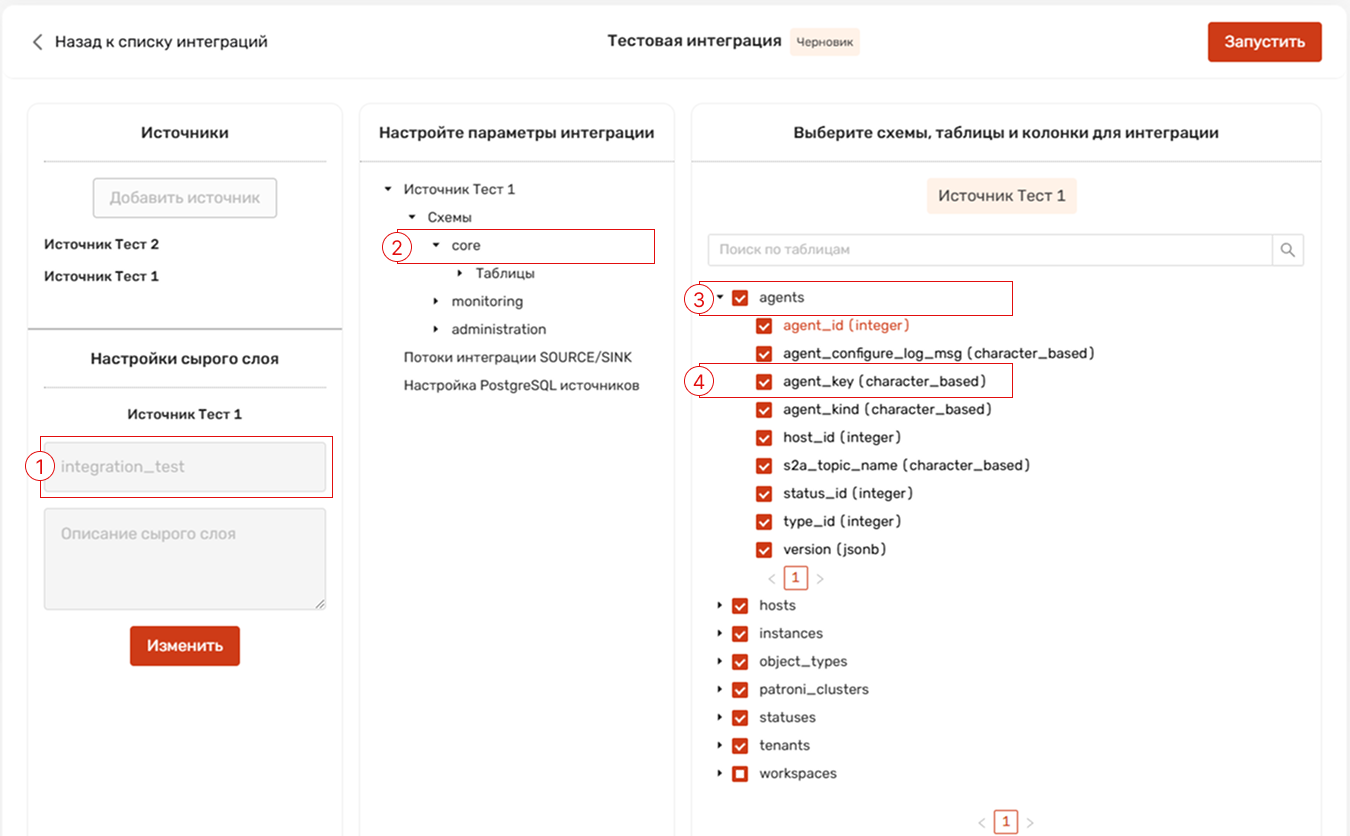Expand the monitoring schema node
The image size is (1350, 836).
click(x=436, y=301)
